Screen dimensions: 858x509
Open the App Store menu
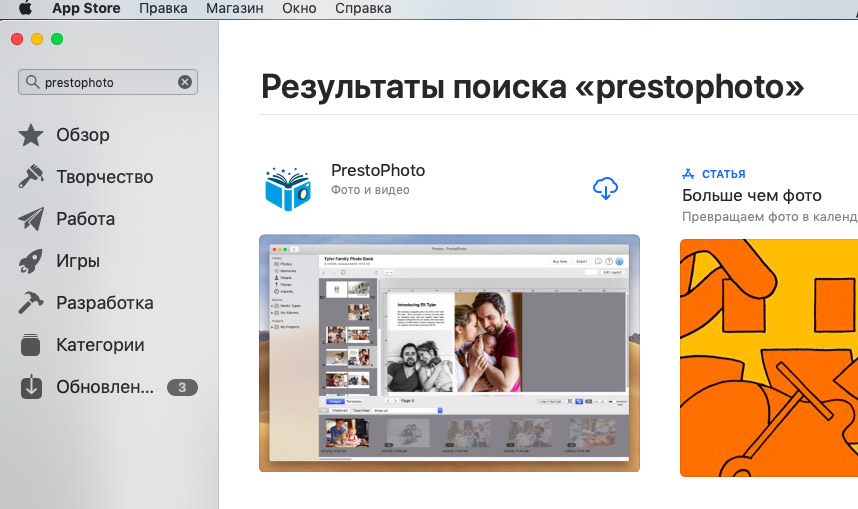pyautogui.click(x=86, y=8)
